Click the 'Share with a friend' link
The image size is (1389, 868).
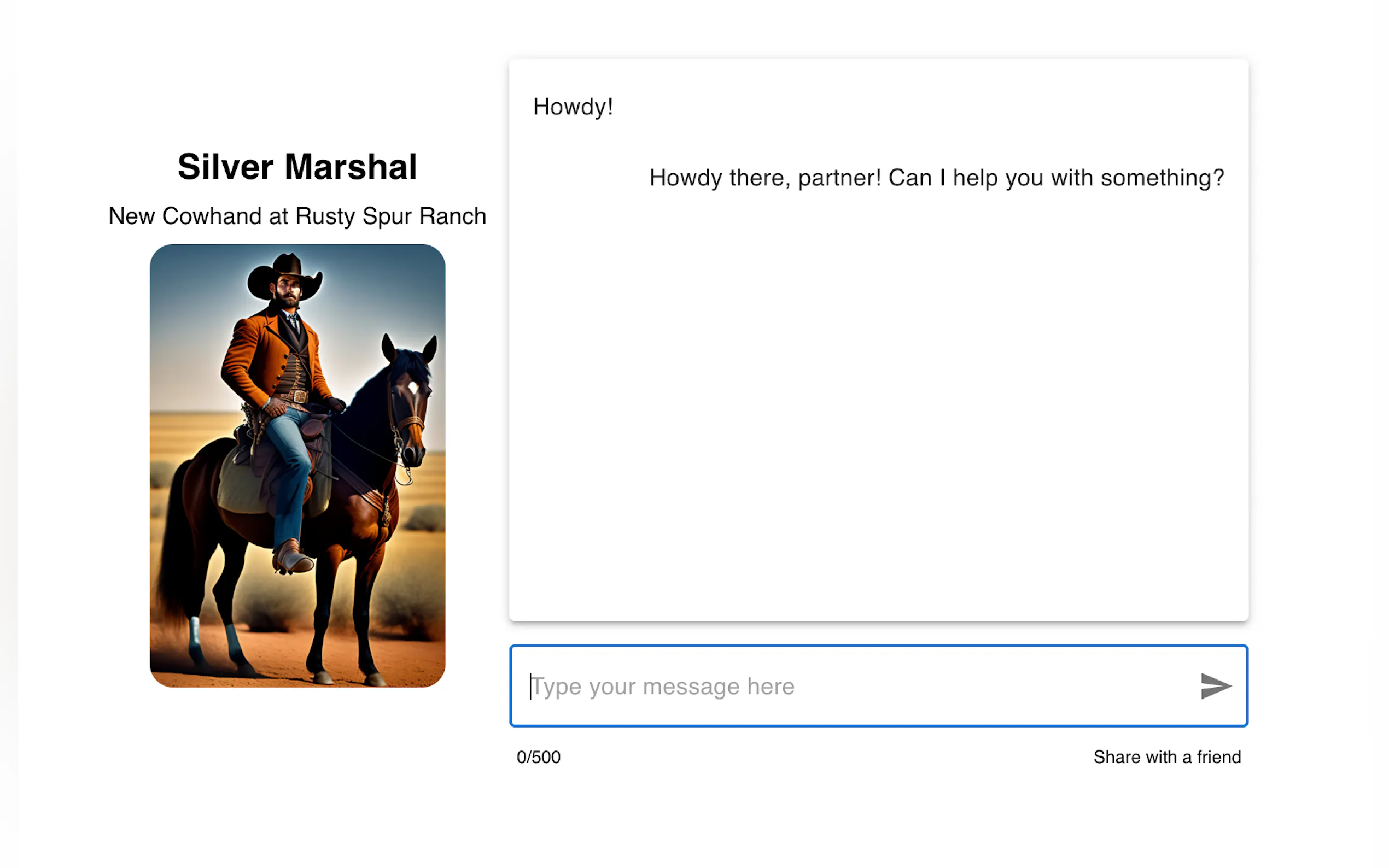point(1166,756)
